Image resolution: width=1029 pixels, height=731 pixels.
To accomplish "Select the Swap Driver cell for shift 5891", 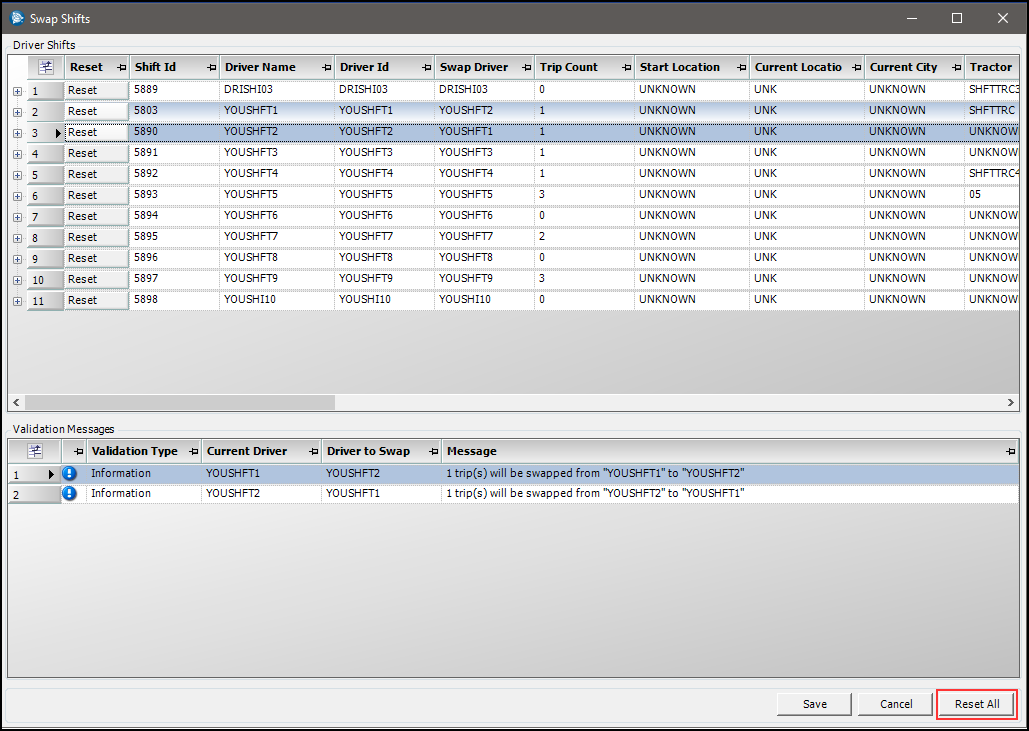I will (484, 153).
